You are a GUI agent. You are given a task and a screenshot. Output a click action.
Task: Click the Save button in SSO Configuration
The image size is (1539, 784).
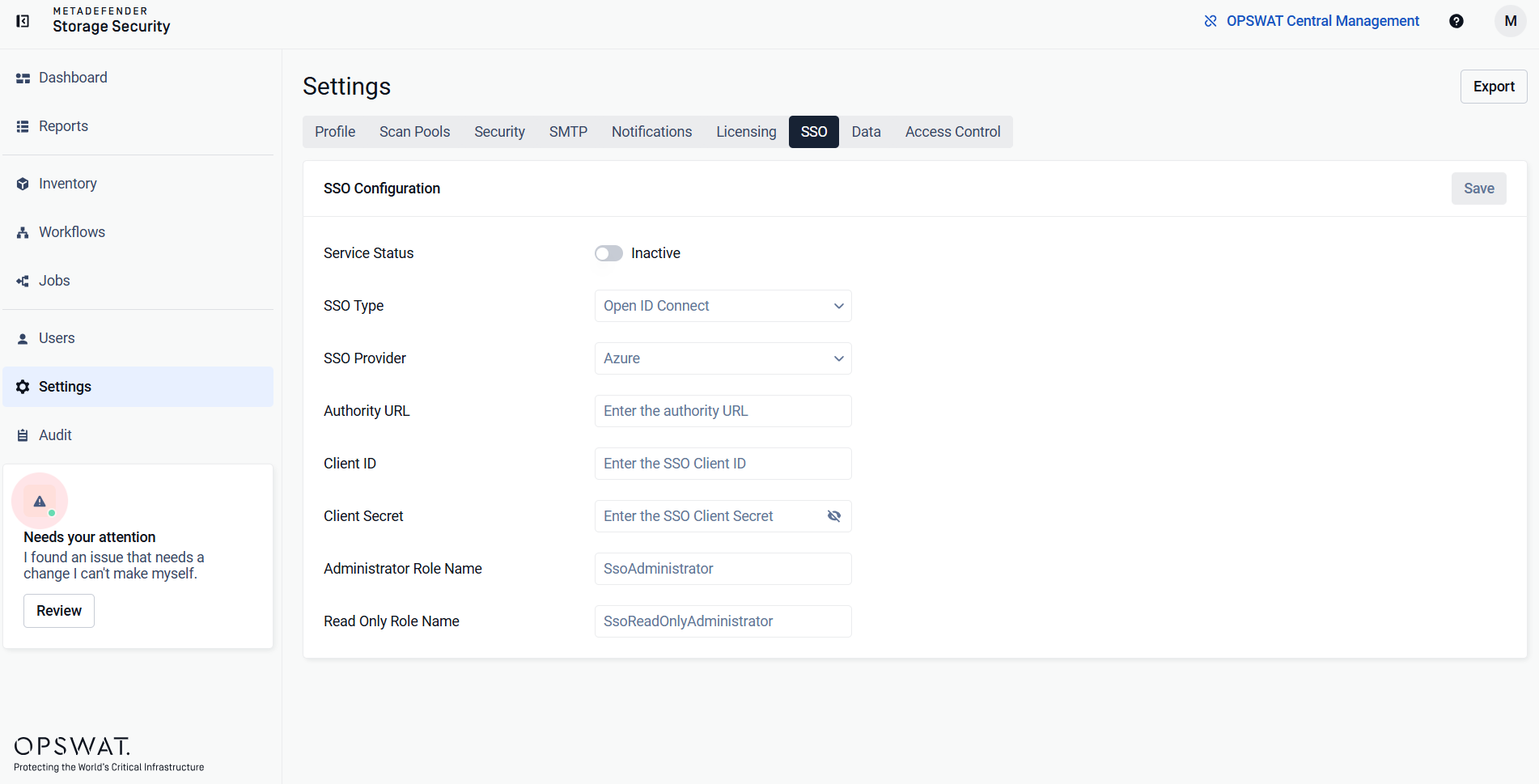pyautogui.click(x=1478, y=189)
